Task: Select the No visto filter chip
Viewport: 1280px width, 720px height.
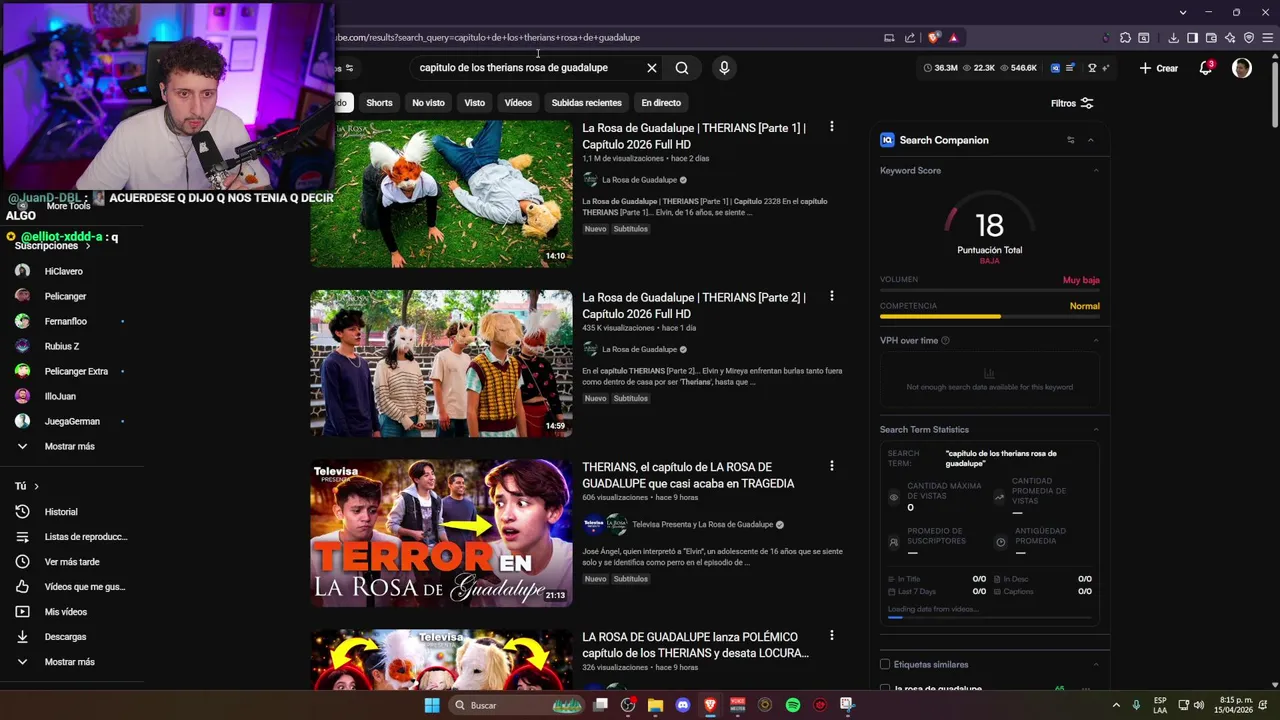Action: (x=428, y=103)
